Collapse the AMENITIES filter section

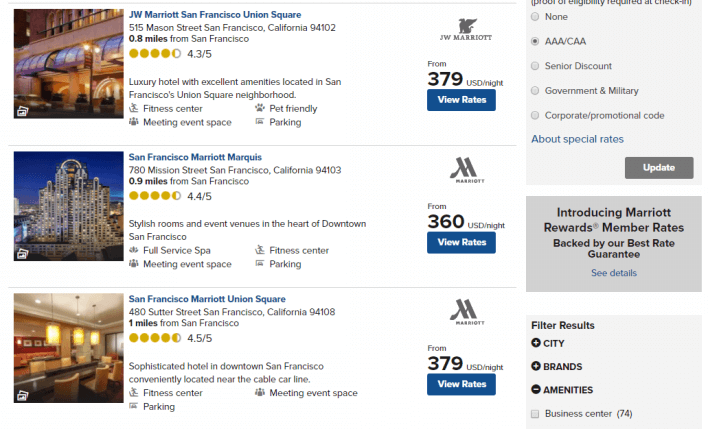click(536, 390)
